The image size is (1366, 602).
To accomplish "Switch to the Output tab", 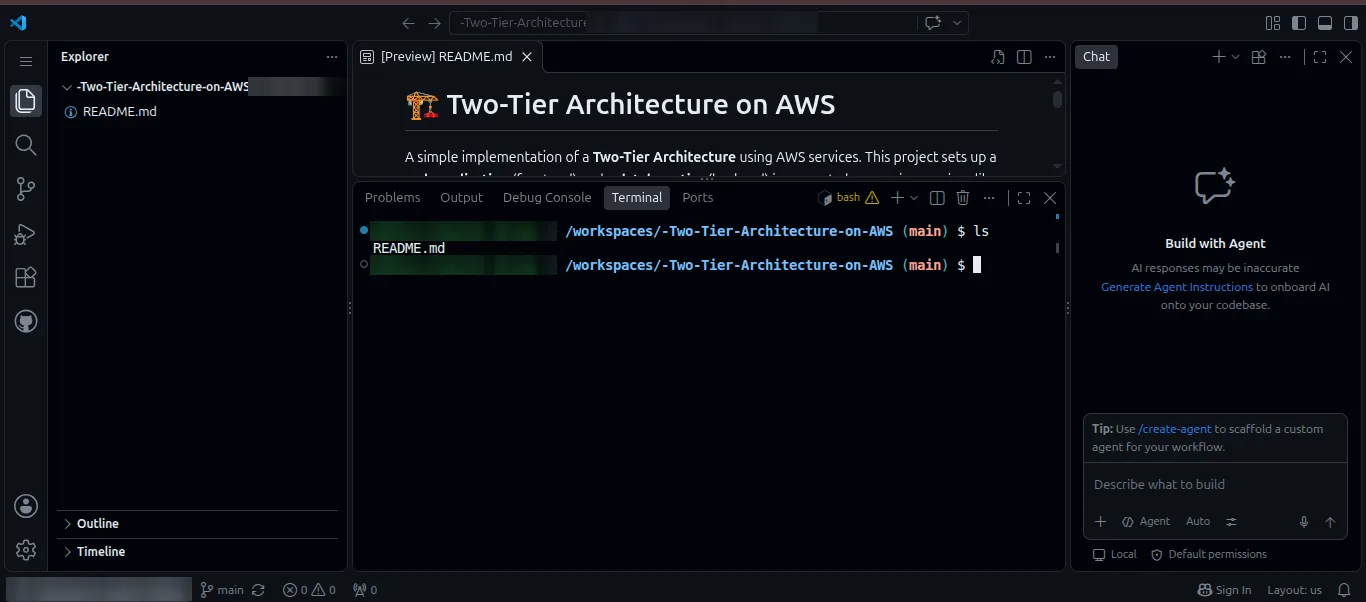I will click(461, 198).
